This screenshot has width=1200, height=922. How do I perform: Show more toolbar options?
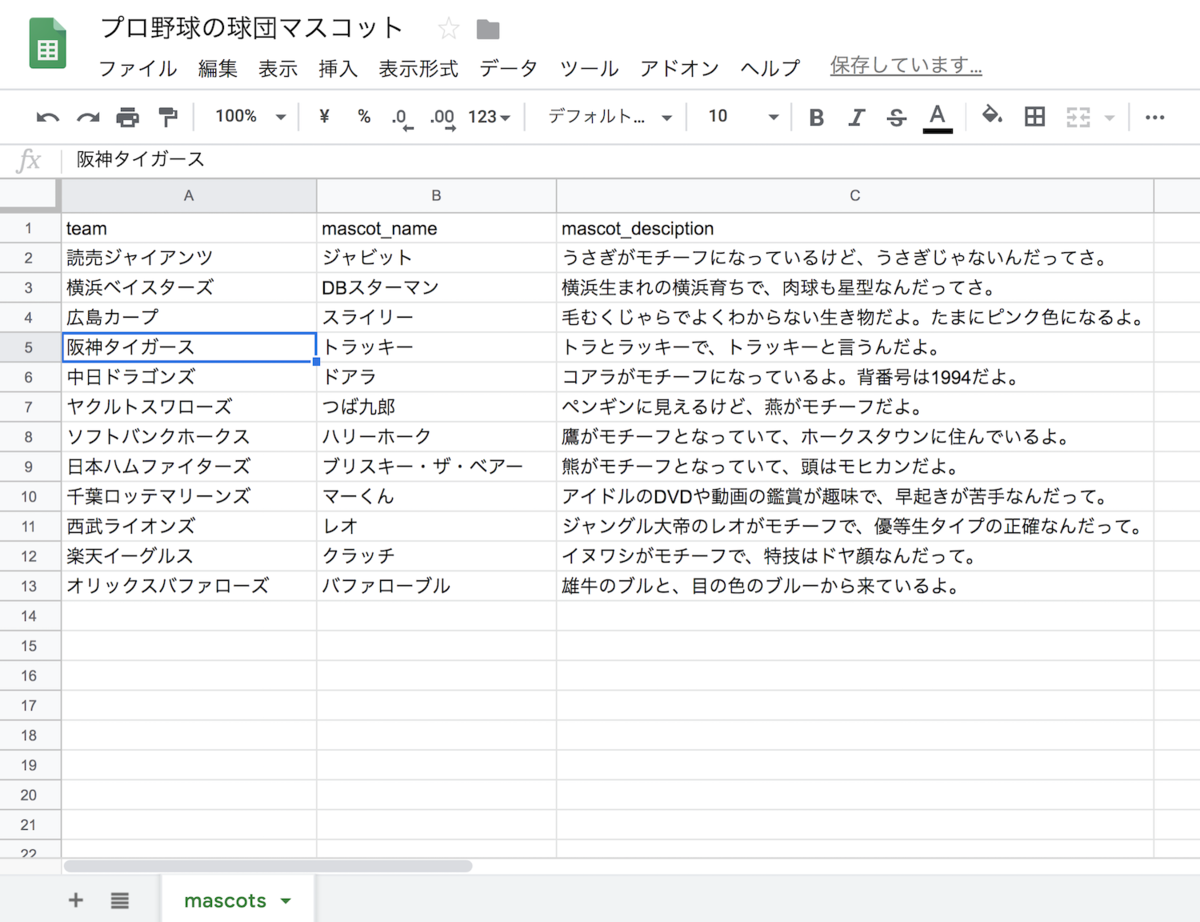pos(1155,117)
